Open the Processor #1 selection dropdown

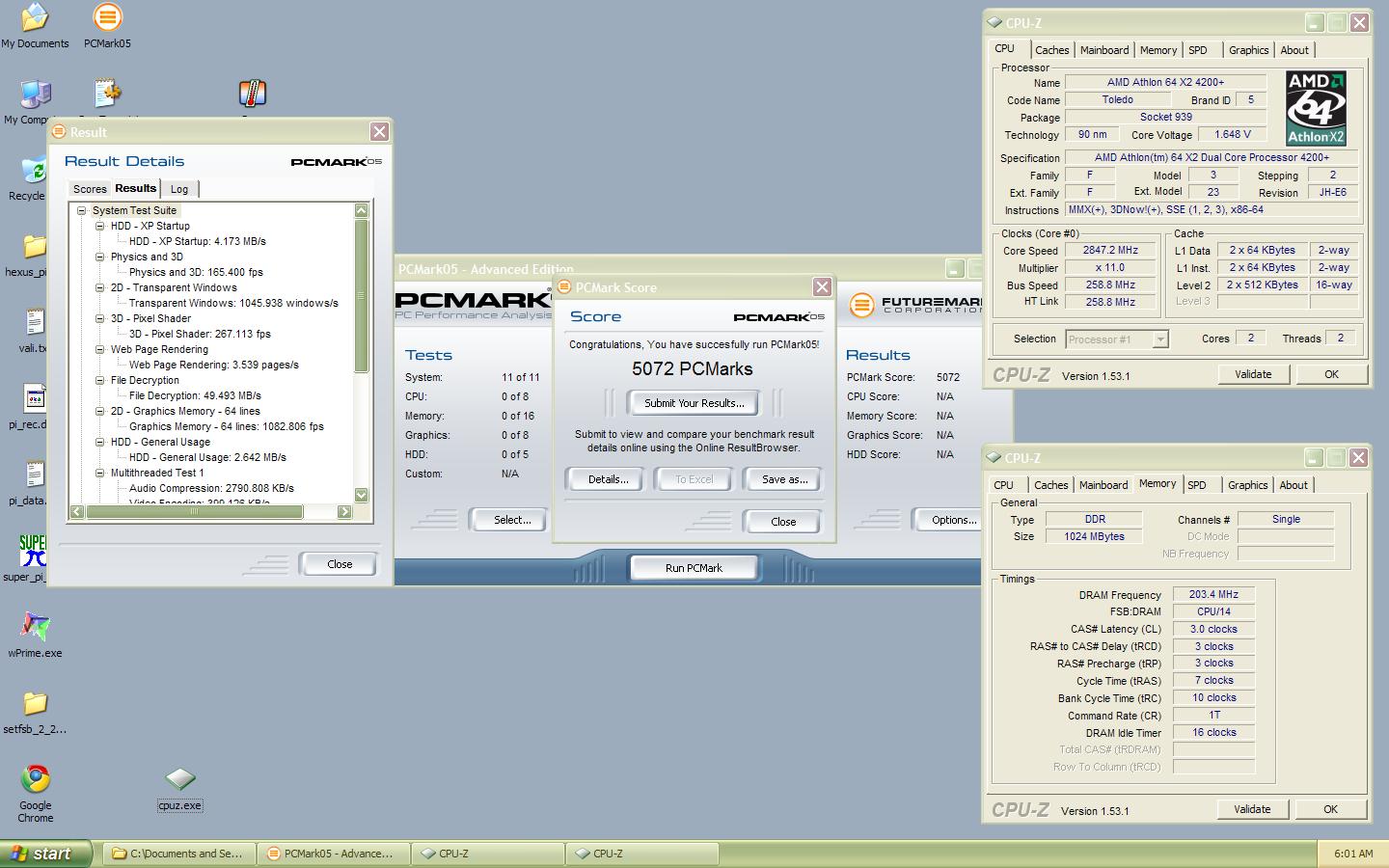coord(1160,339)
